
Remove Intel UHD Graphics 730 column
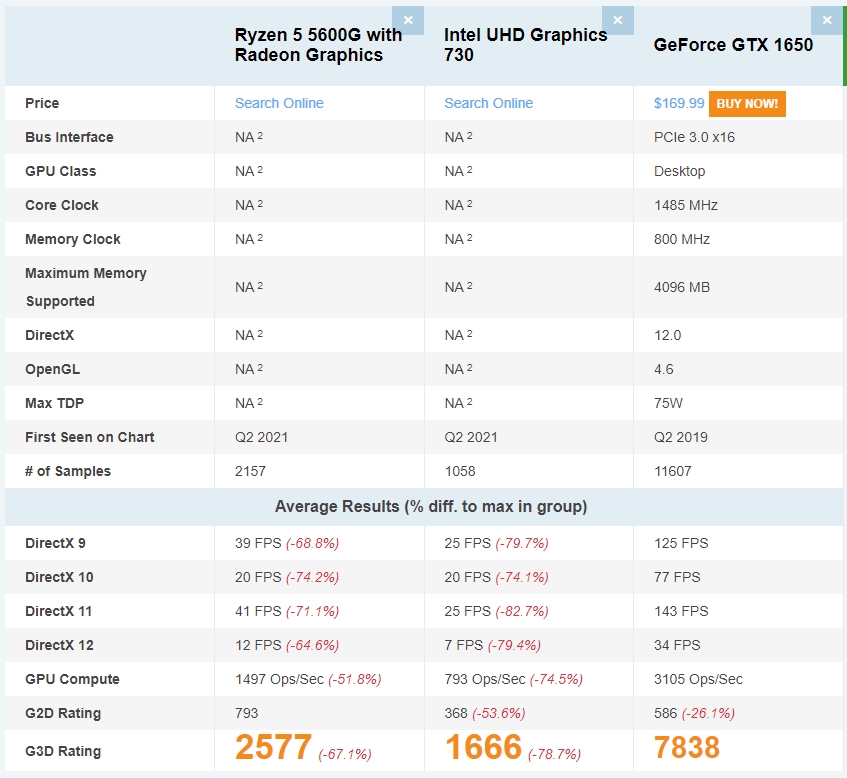617,21
